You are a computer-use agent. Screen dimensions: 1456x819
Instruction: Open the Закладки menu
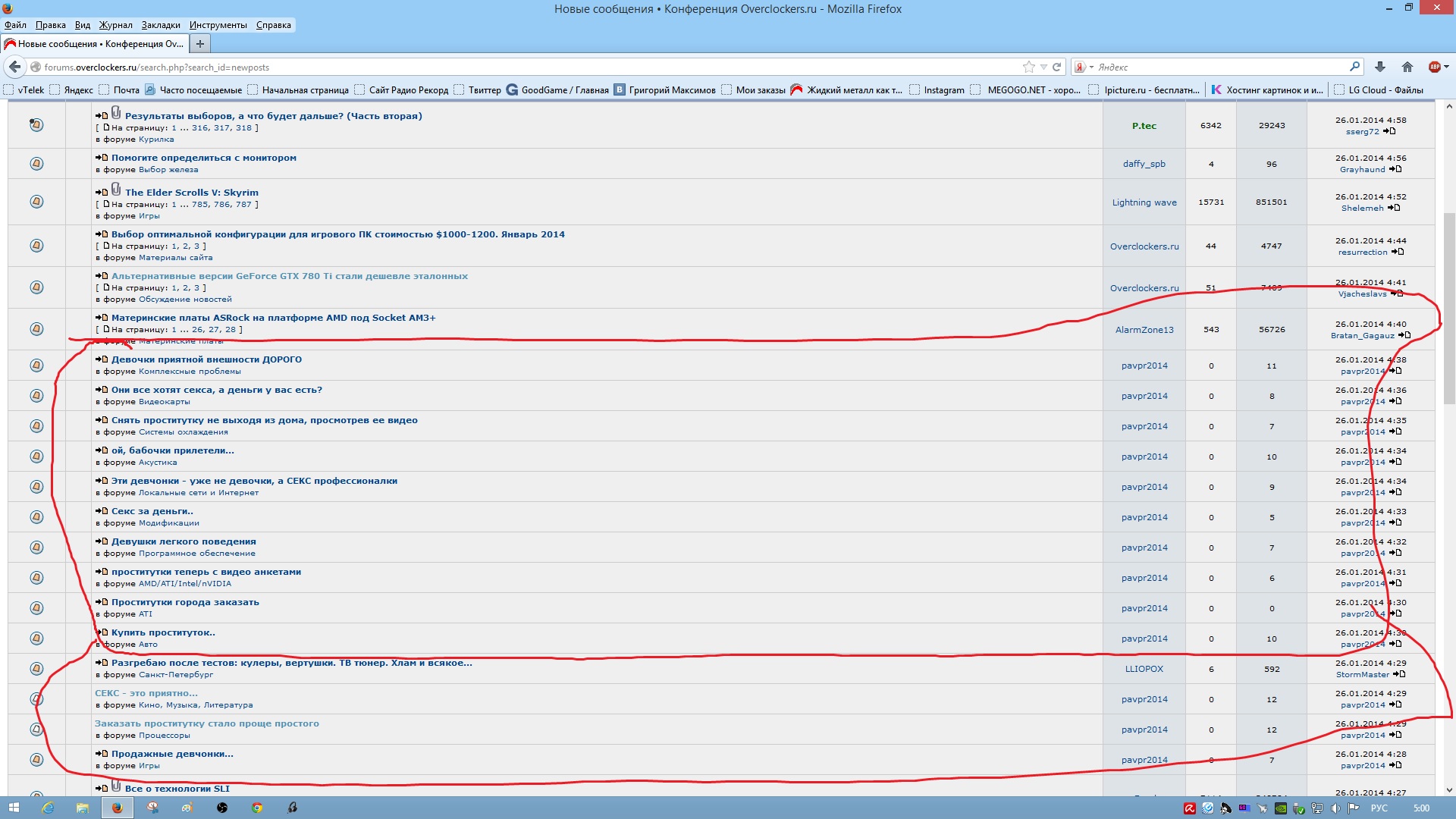[161, 25]
